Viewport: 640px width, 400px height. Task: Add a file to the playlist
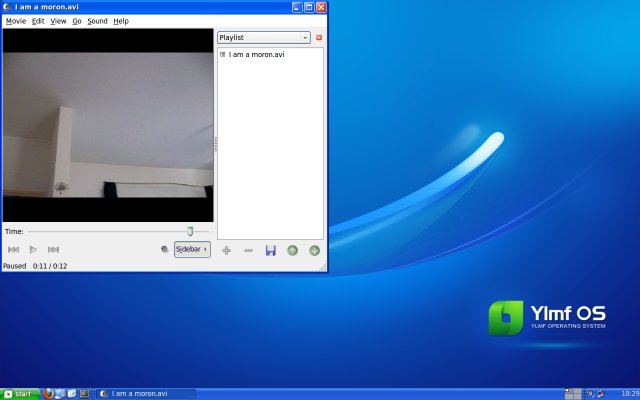click(x=227, y=250)
